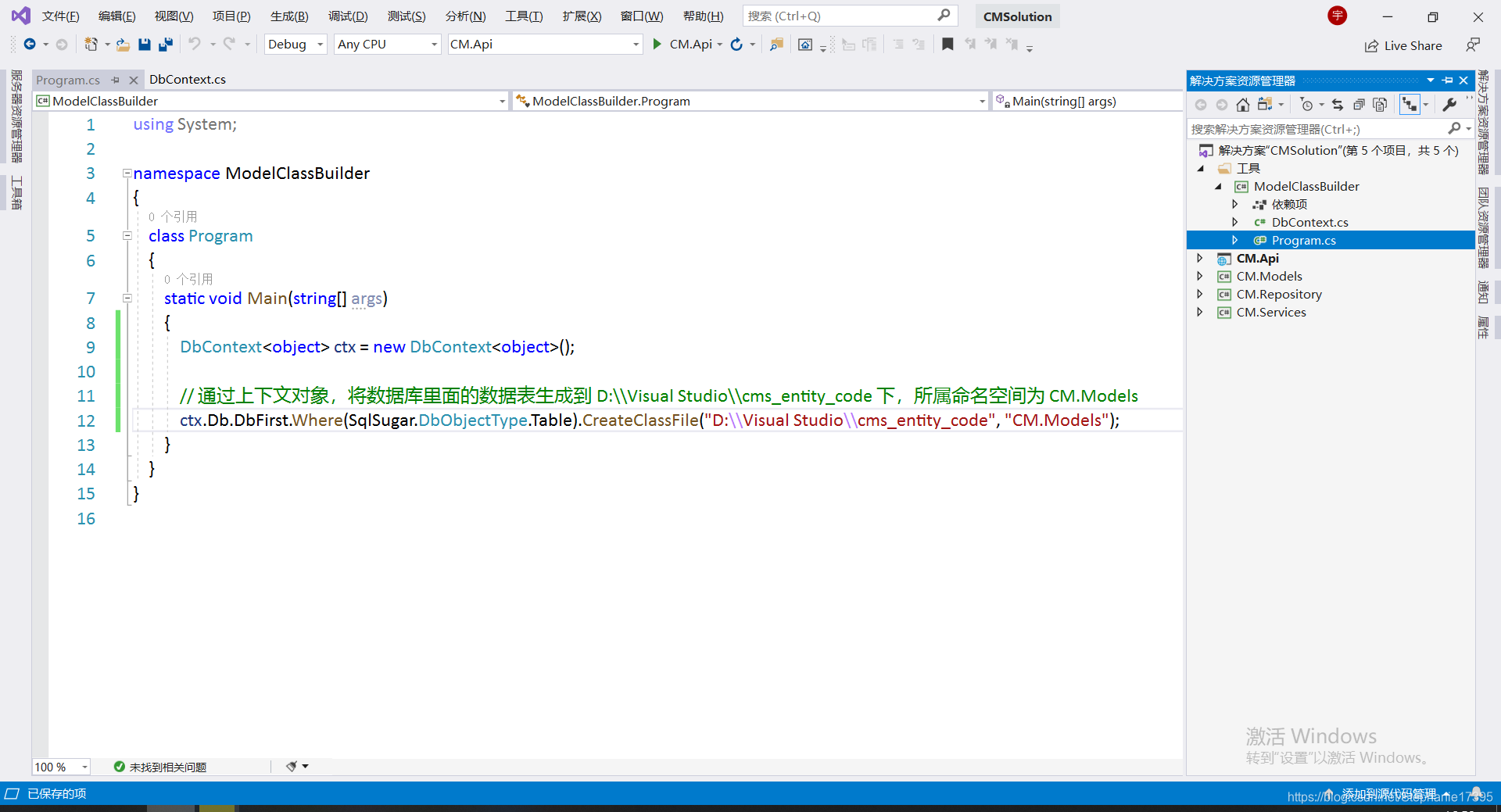The image size is (1501, 812).
Task: Open the CM.Api startup project dropdown
Action: tap(545, 45)
